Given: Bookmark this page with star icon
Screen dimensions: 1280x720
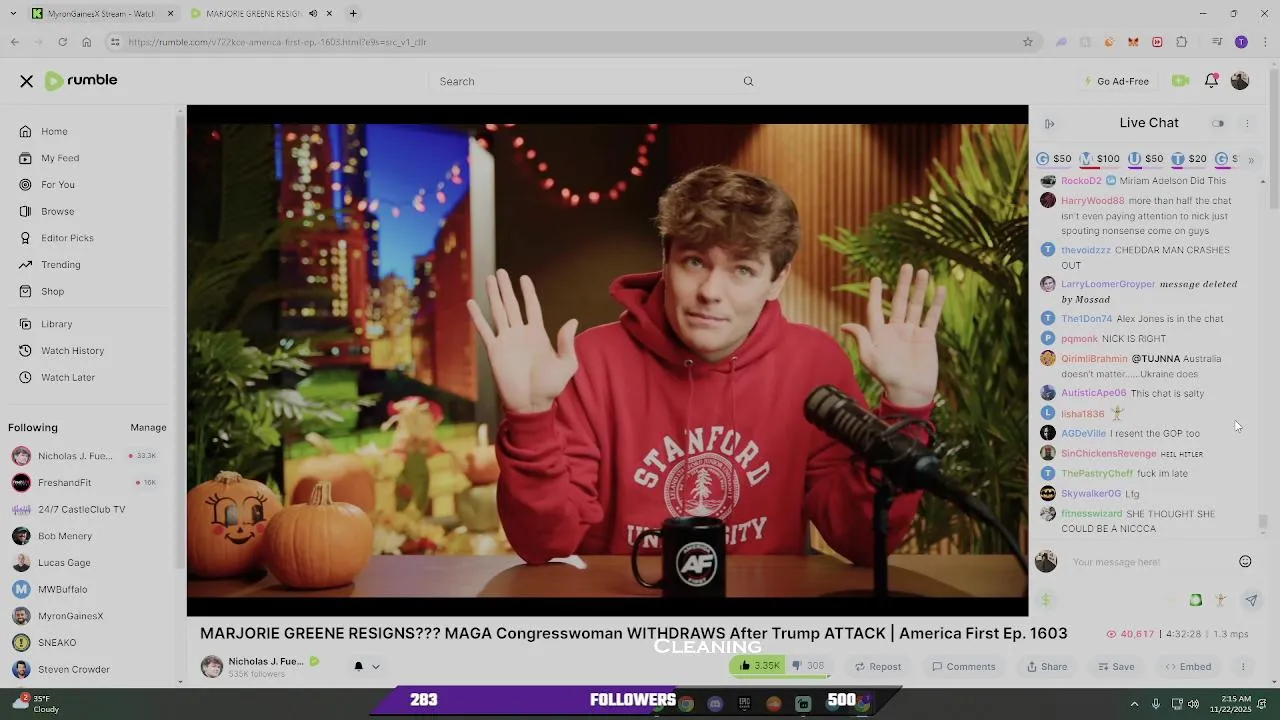Looking at the screenshot, I should click(1027, 42).
